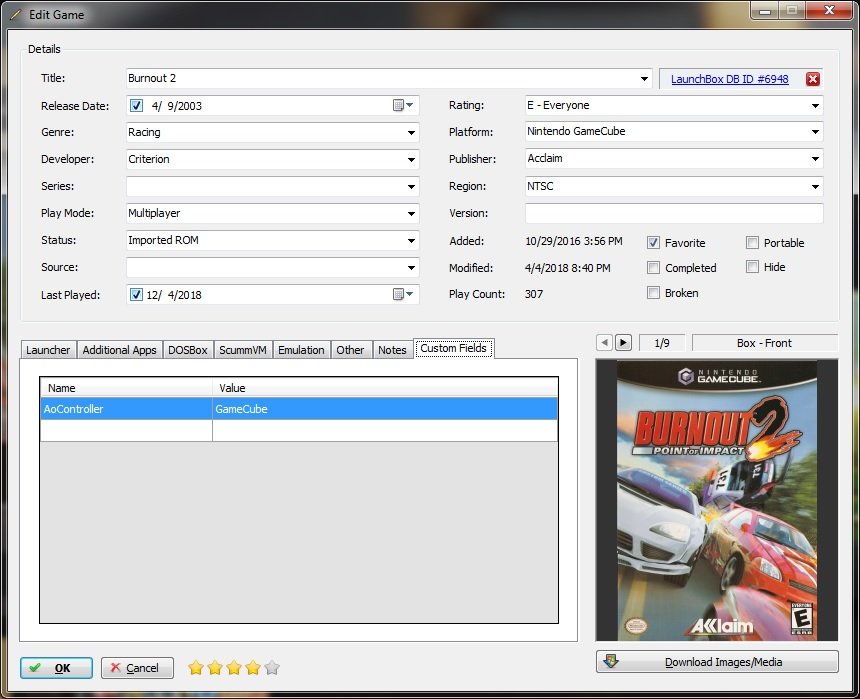The width and height of the screenshot is (860, 699).
Task: Enable the Hide checkbox
Action: (752, 267)
